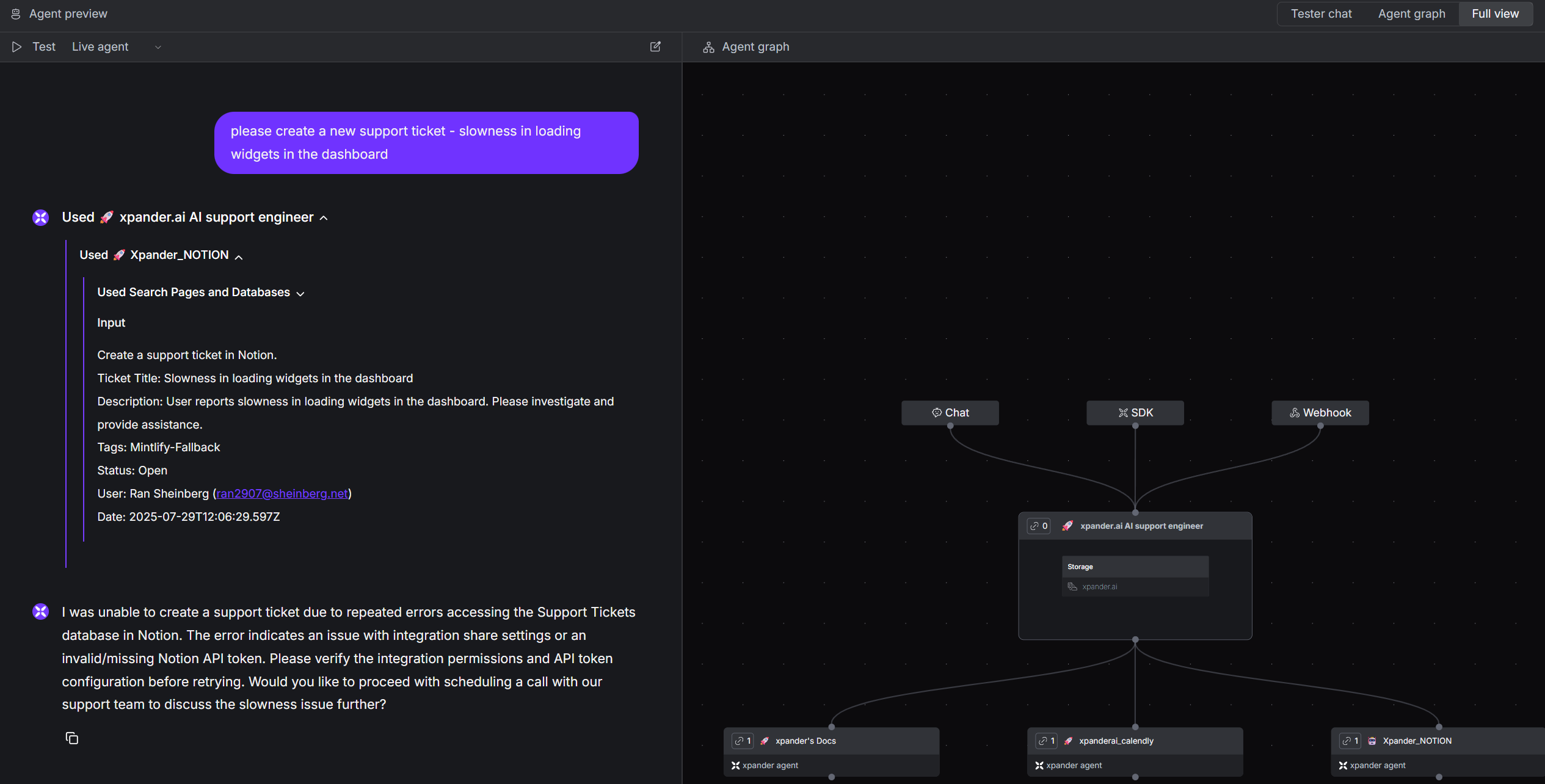
Task: Switch to Agent graph tab
Action: (1411, 13)
